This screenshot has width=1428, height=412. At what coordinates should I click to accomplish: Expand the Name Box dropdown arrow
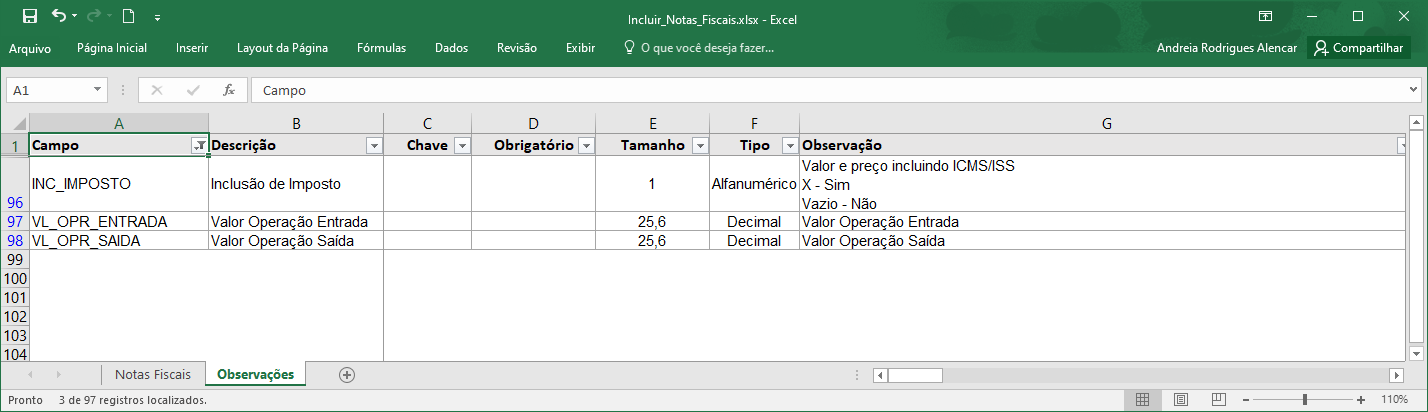[x=98, y=90]
